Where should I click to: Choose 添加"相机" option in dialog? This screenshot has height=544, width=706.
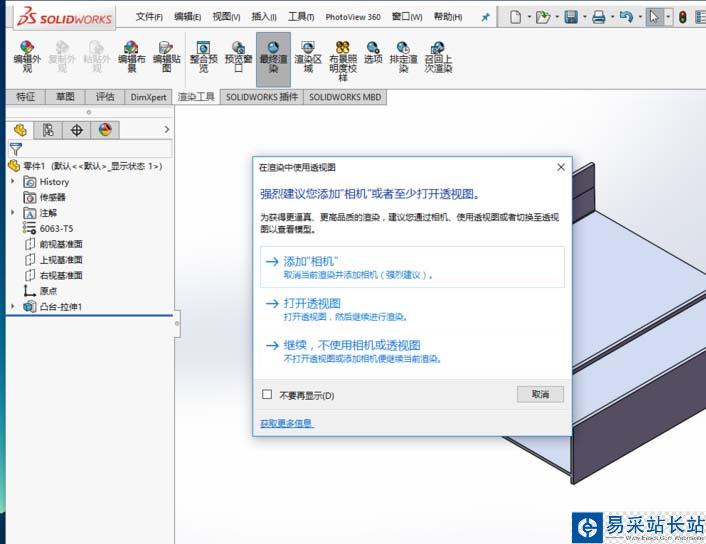click(412, 267)
